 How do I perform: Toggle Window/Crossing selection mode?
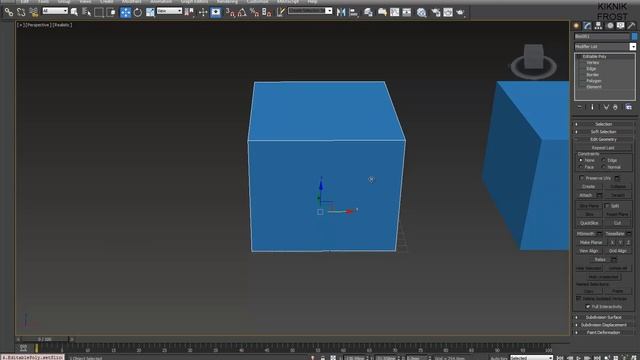point(111,12)
